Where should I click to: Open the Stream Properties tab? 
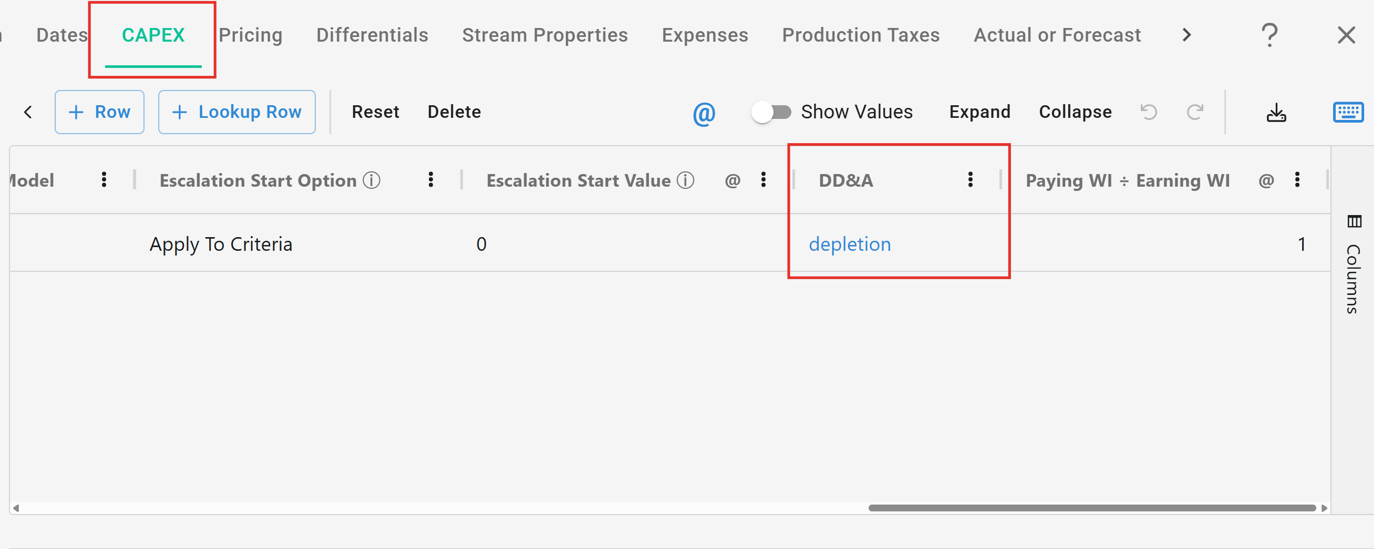[545, 35]
